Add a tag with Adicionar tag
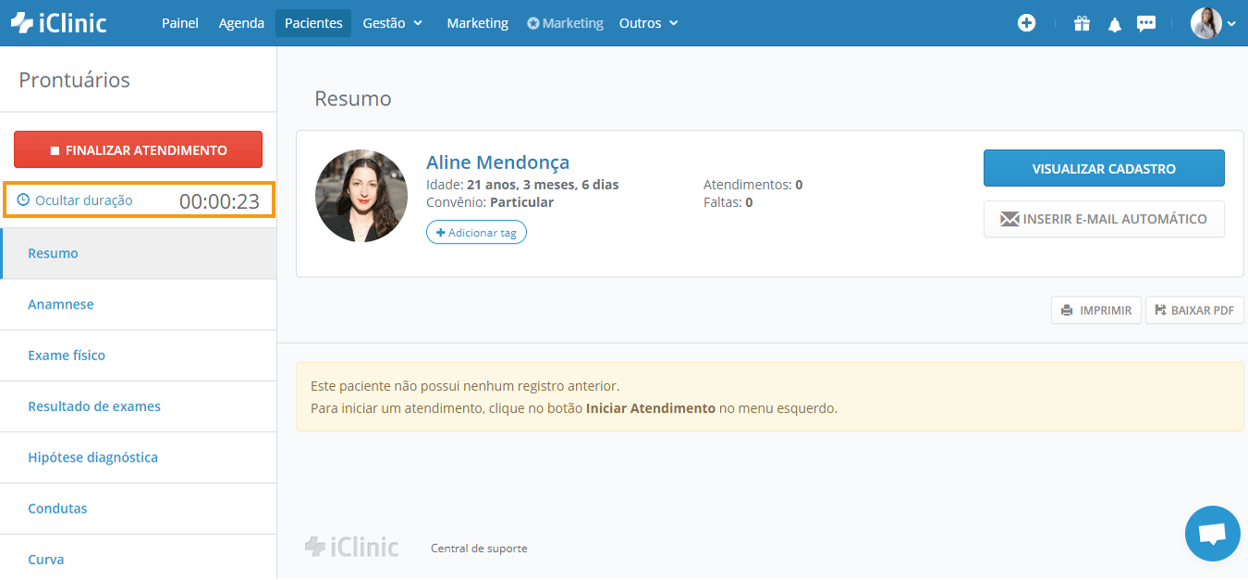This screenshot has height=580, width=1248. point(476,232)
